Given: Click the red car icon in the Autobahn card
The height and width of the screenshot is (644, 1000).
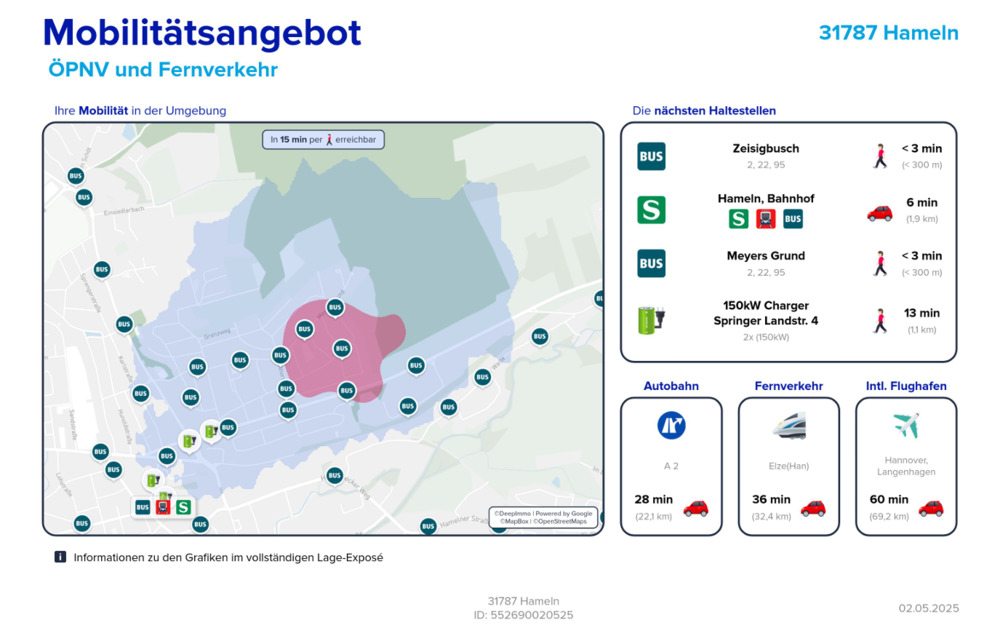Looking at the screenshot, I should point(695,508).
